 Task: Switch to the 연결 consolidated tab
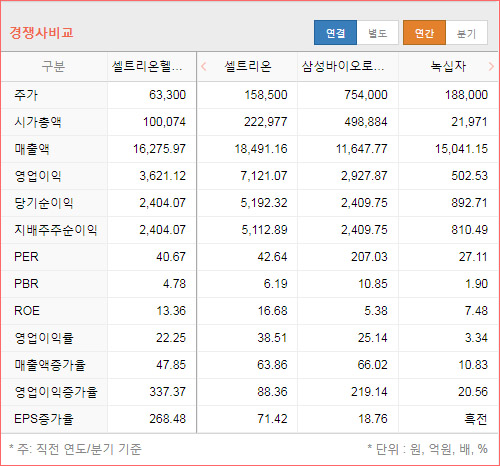point(335,33)
